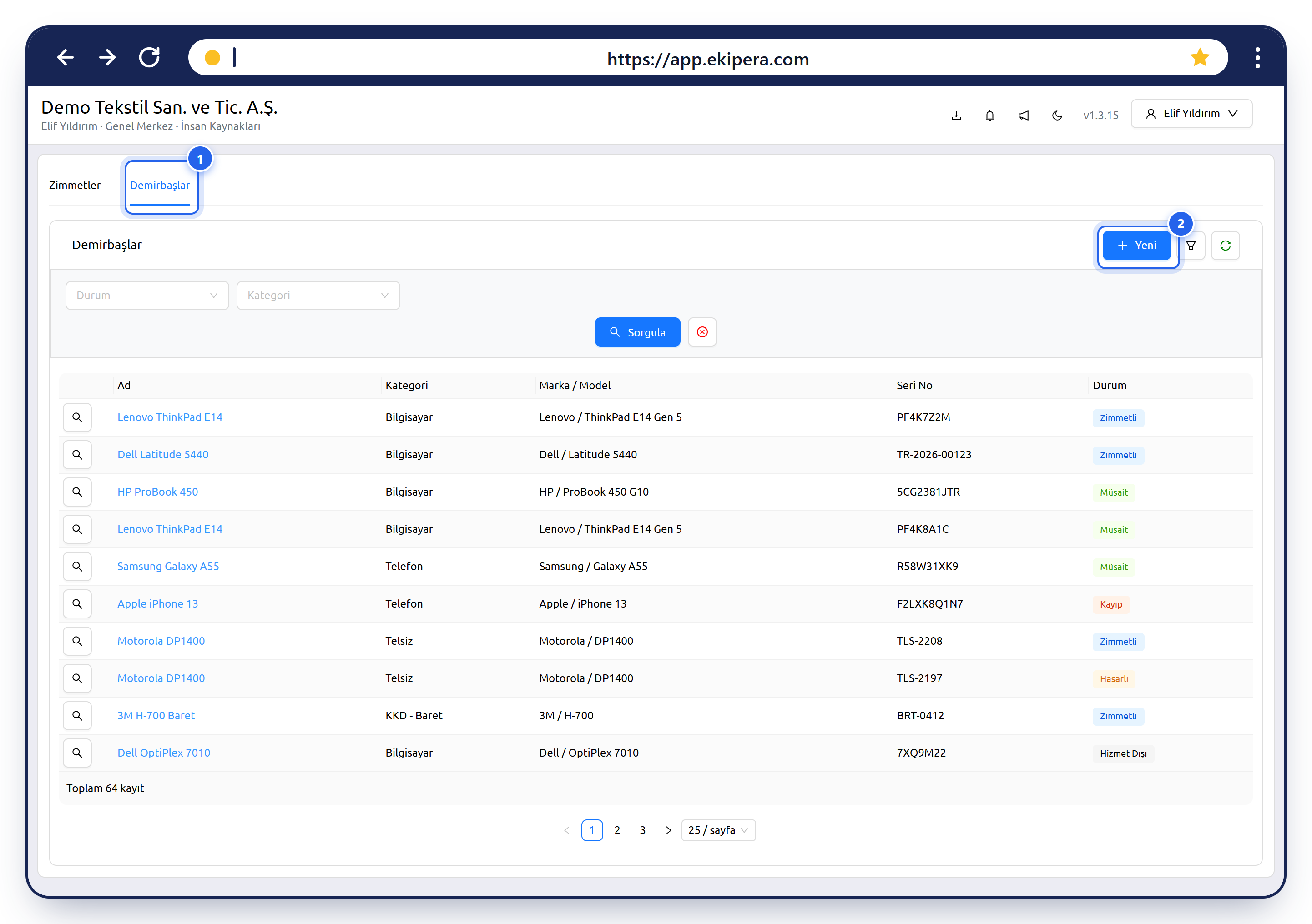
Task: Go to the next page with the arrow
Action: (x=669, y=830)
